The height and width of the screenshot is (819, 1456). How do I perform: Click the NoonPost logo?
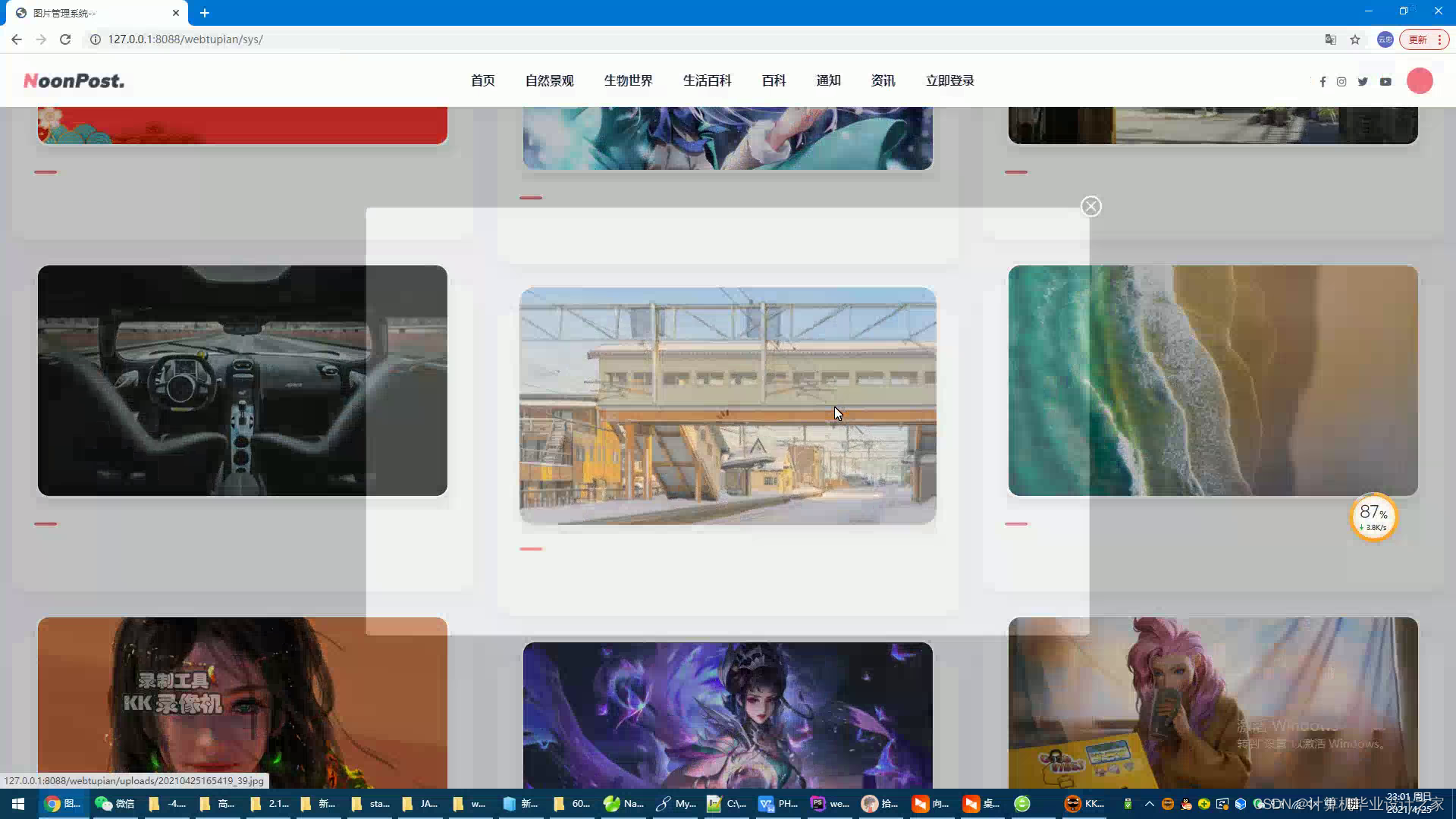[74, 80]
